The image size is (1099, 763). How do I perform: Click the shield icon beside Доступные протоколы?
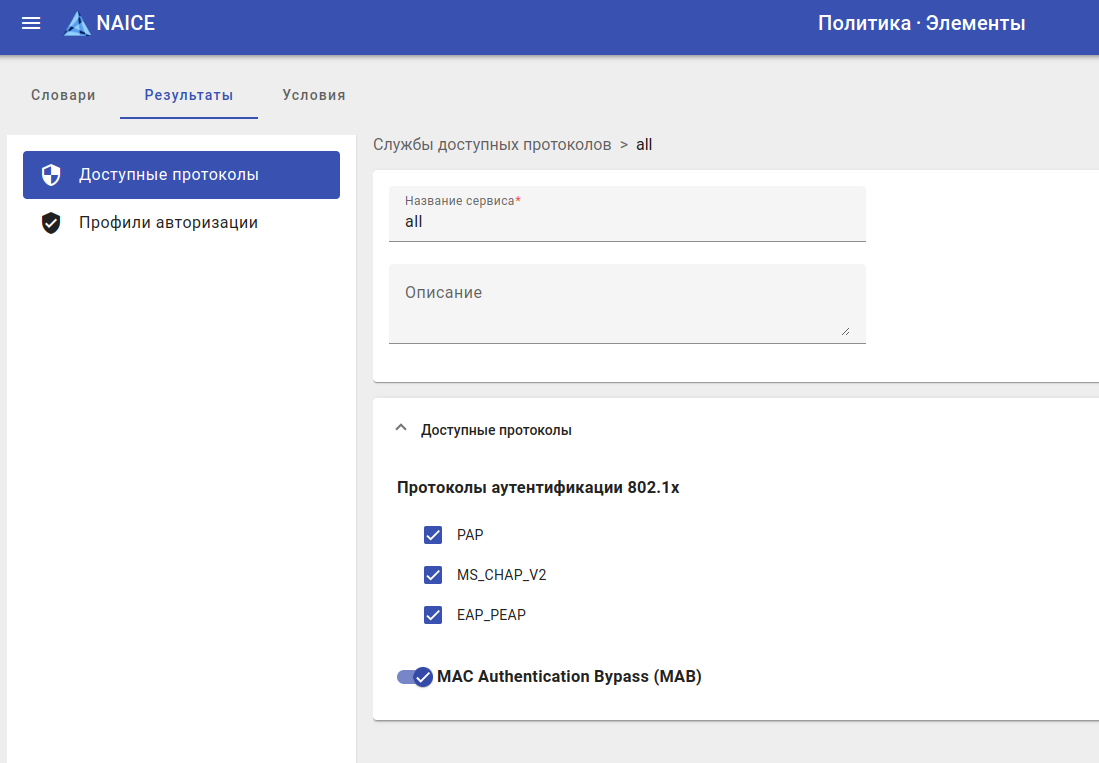51,175
